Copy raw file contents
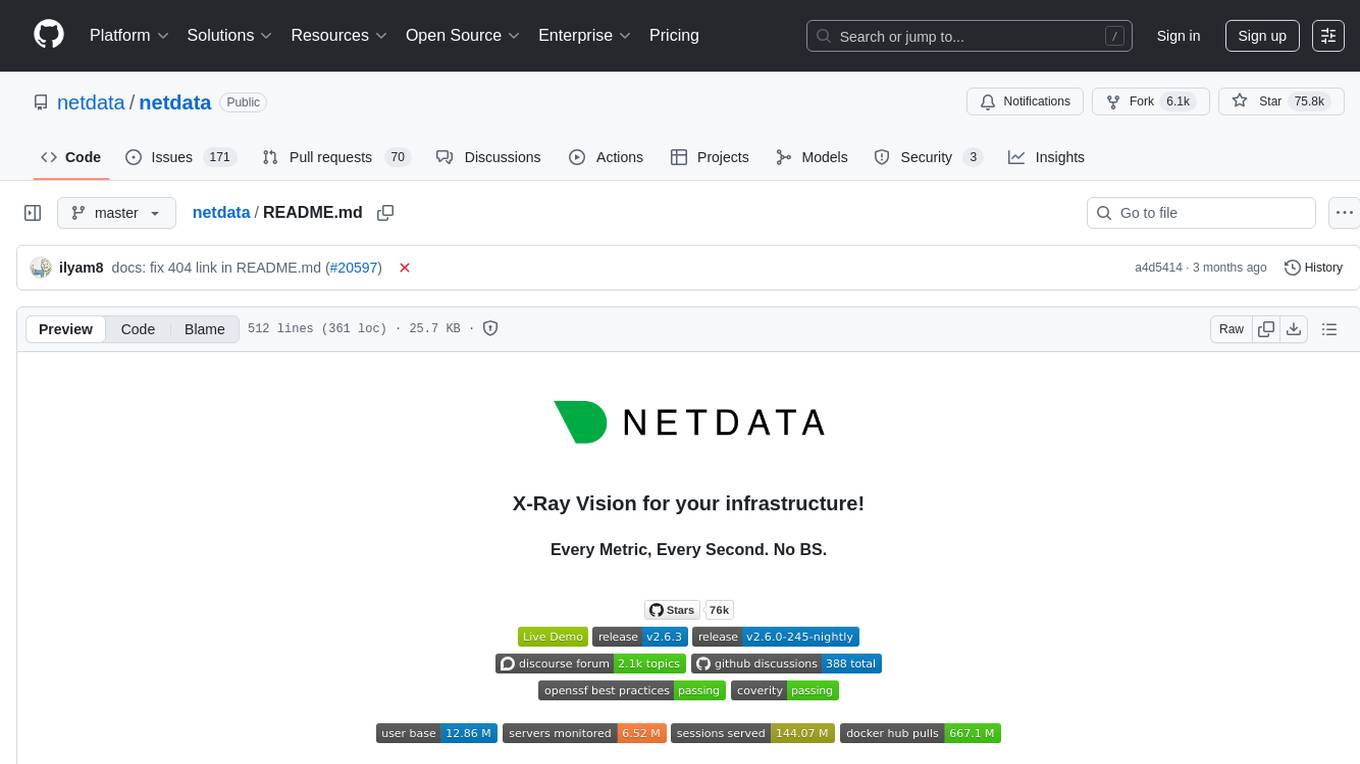Image resolution: width=1360 pixels, height=764 pixels. [x=1266, y=329]
